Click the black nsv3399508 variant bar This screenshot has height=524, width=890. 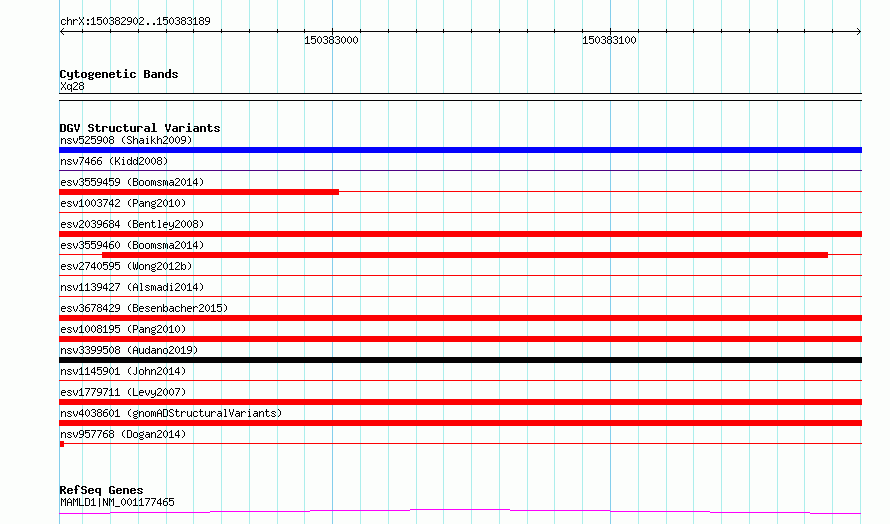[460, 360]
